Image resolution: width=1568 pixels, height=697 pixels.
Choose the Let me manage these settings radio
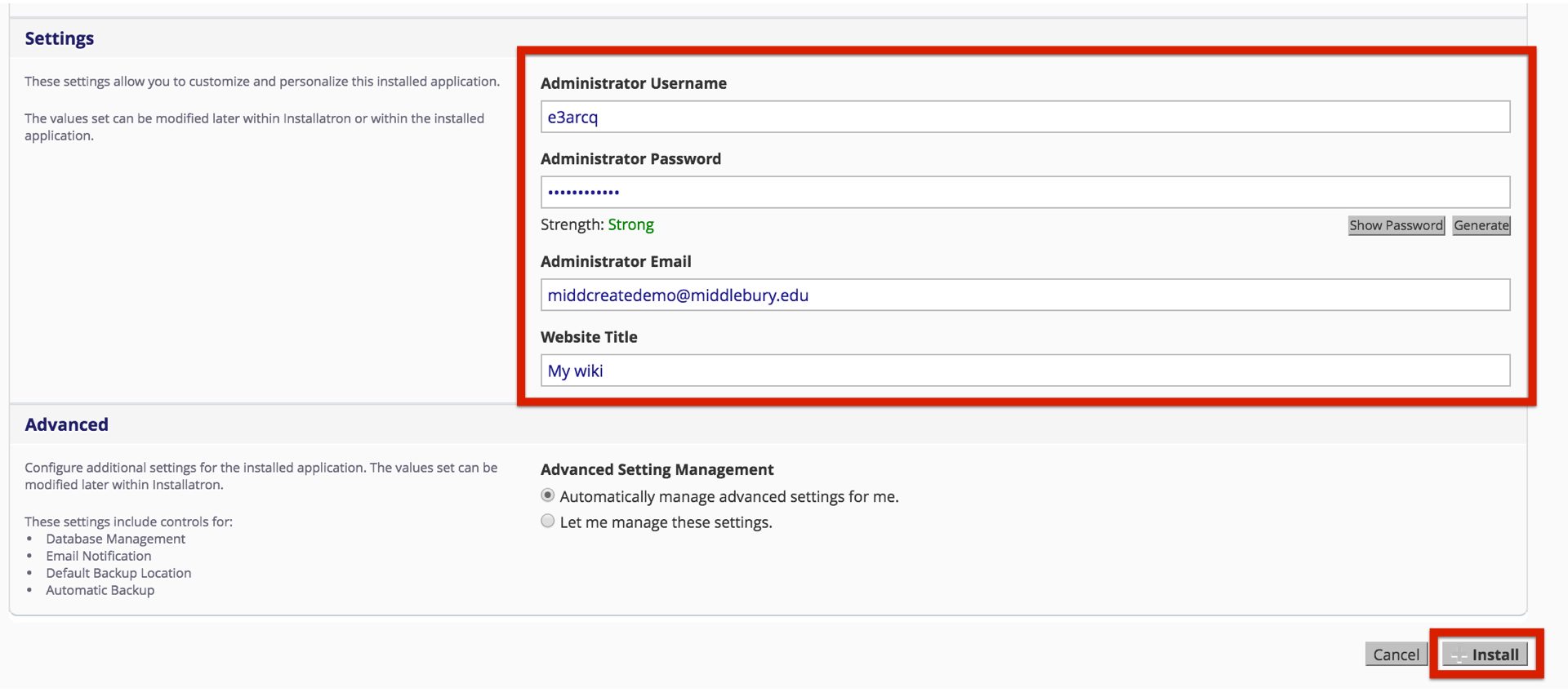click(548, 522)
